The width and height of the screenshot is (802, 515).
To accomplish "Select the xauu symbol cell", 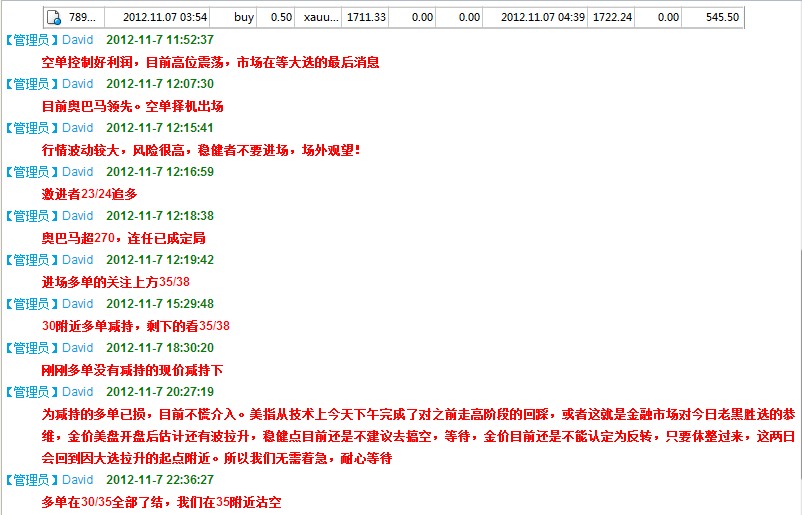I will click(320, 17).
